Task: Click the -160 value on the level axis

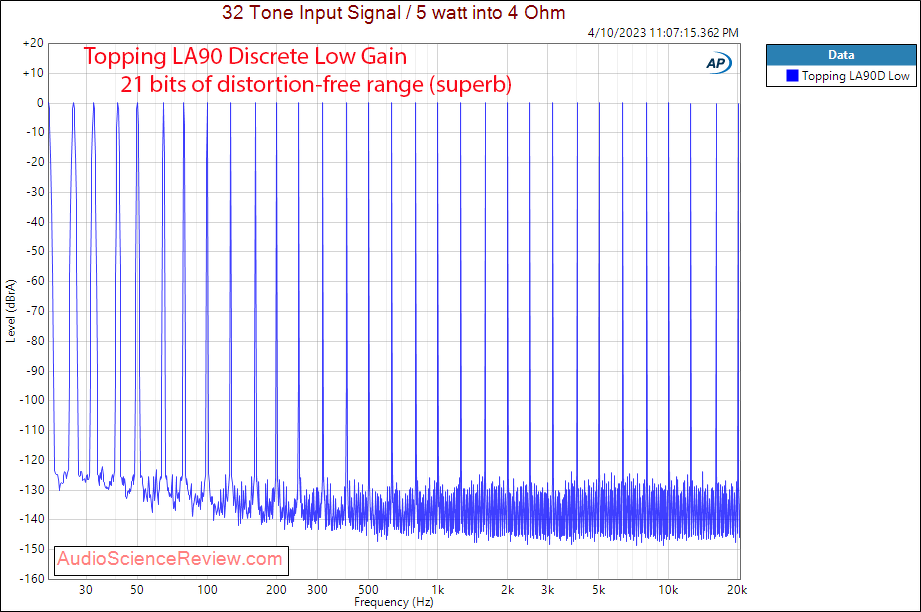Action: [32, 579]
